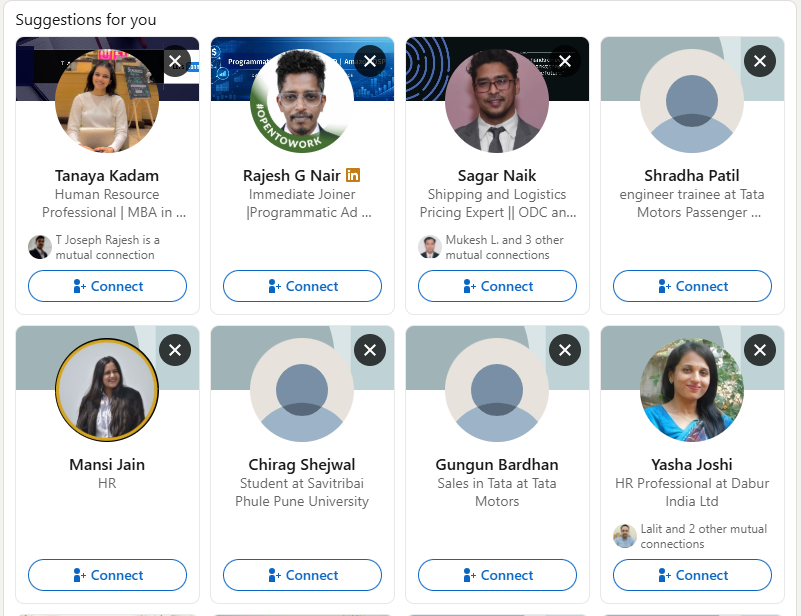Viewport: 801px width, 616px height.
Task: Dismiss Shradha Patil suggestion card
Action: [x=760, y=61]
